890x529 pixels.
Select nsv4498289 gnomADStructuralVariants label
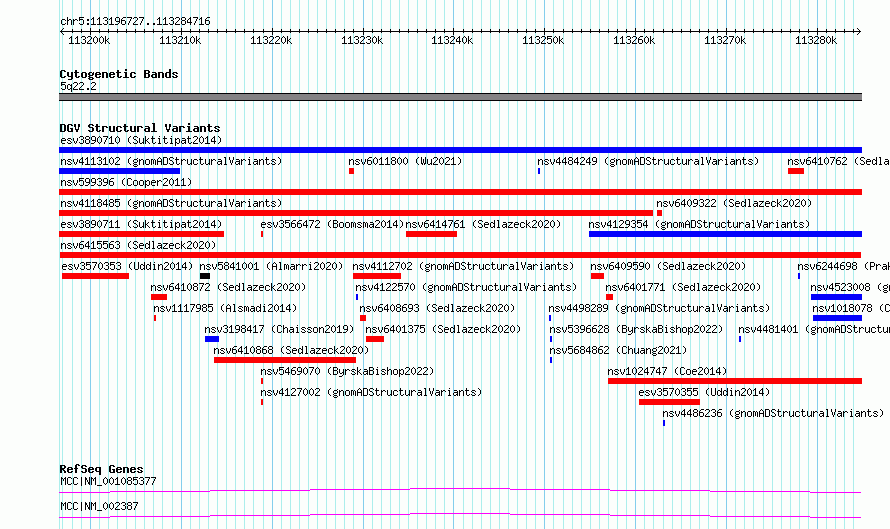pos(659,308)
